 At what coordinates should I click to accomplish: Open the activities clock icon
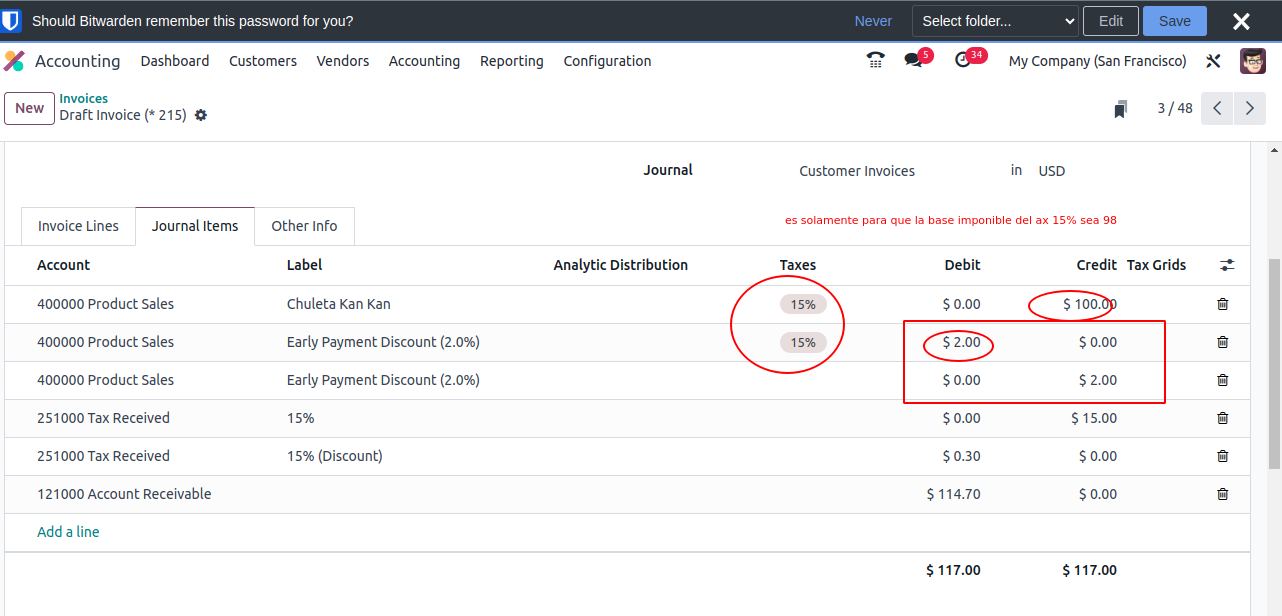(x=963, y=61)
